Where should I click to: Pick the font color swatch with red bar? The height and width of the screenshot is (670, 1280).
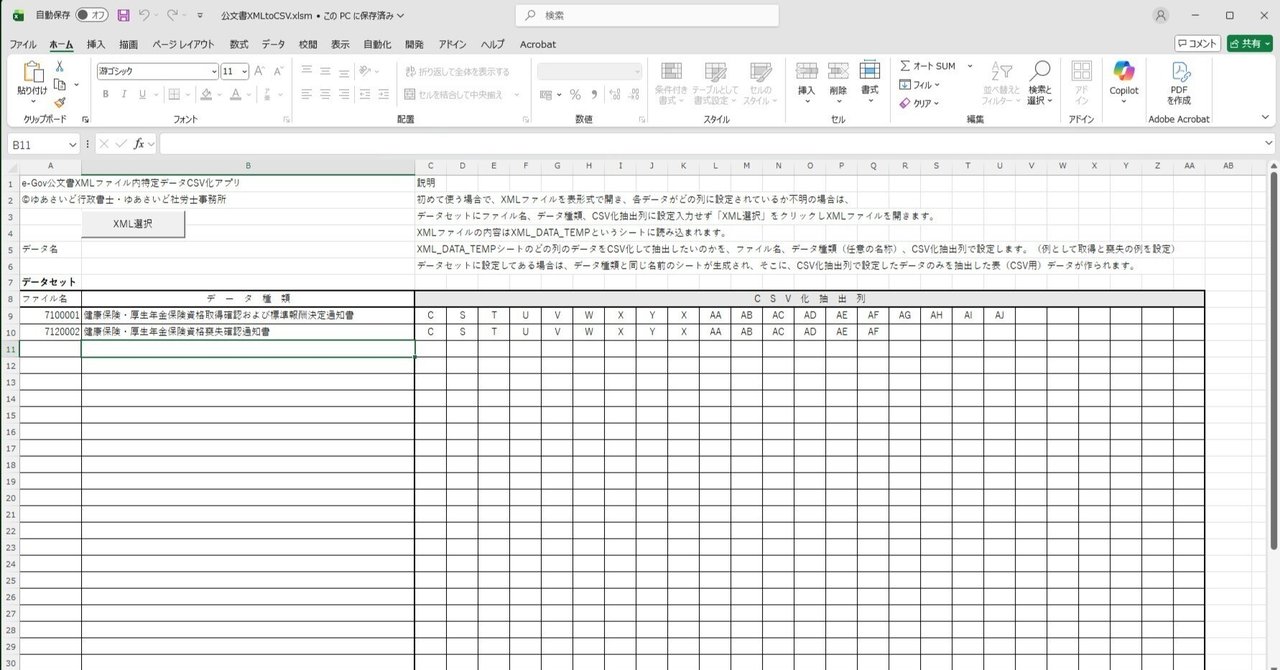pyautogui.click(x=236, y=94)
